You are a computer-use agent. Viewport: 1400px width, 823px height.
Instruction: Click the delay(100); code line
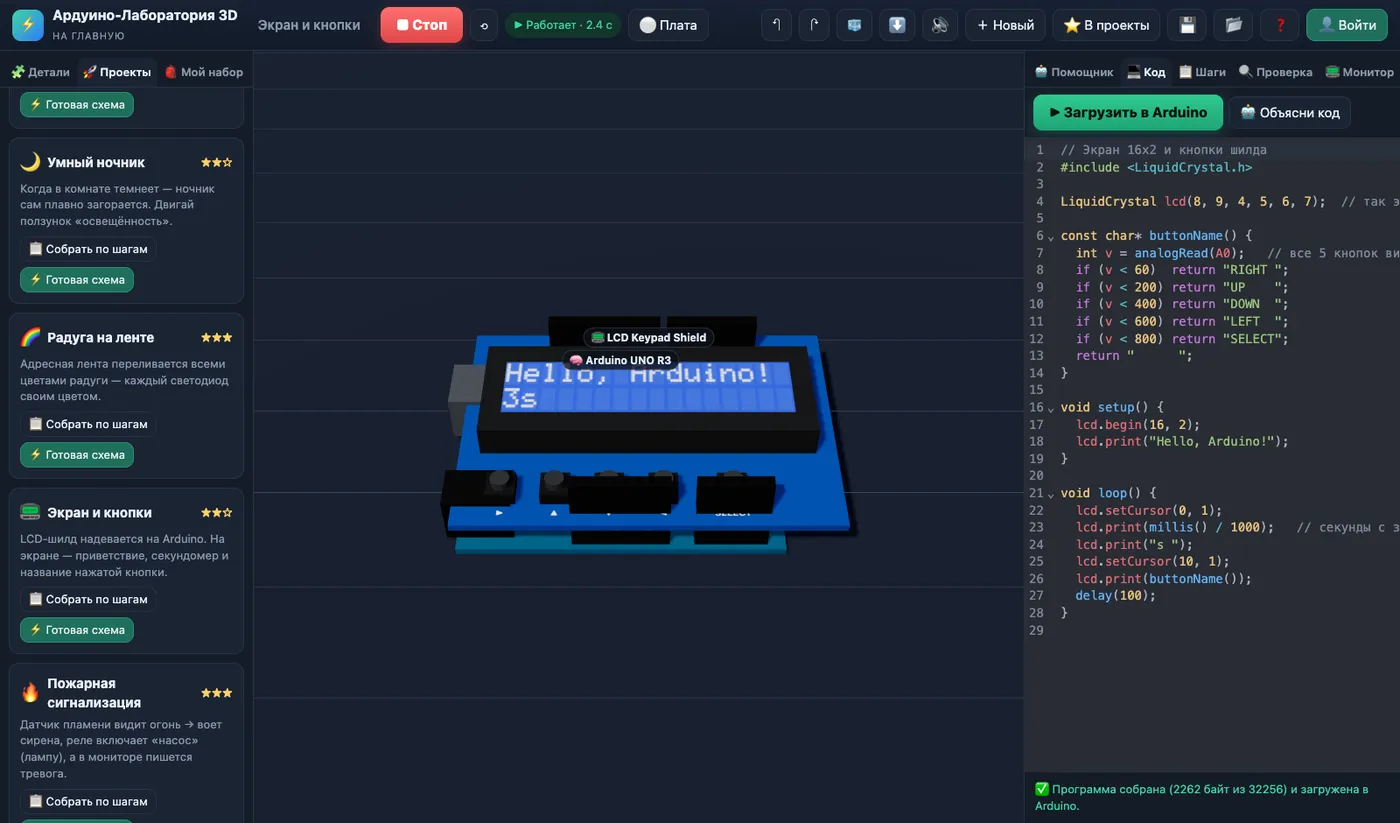(1115, 595)
